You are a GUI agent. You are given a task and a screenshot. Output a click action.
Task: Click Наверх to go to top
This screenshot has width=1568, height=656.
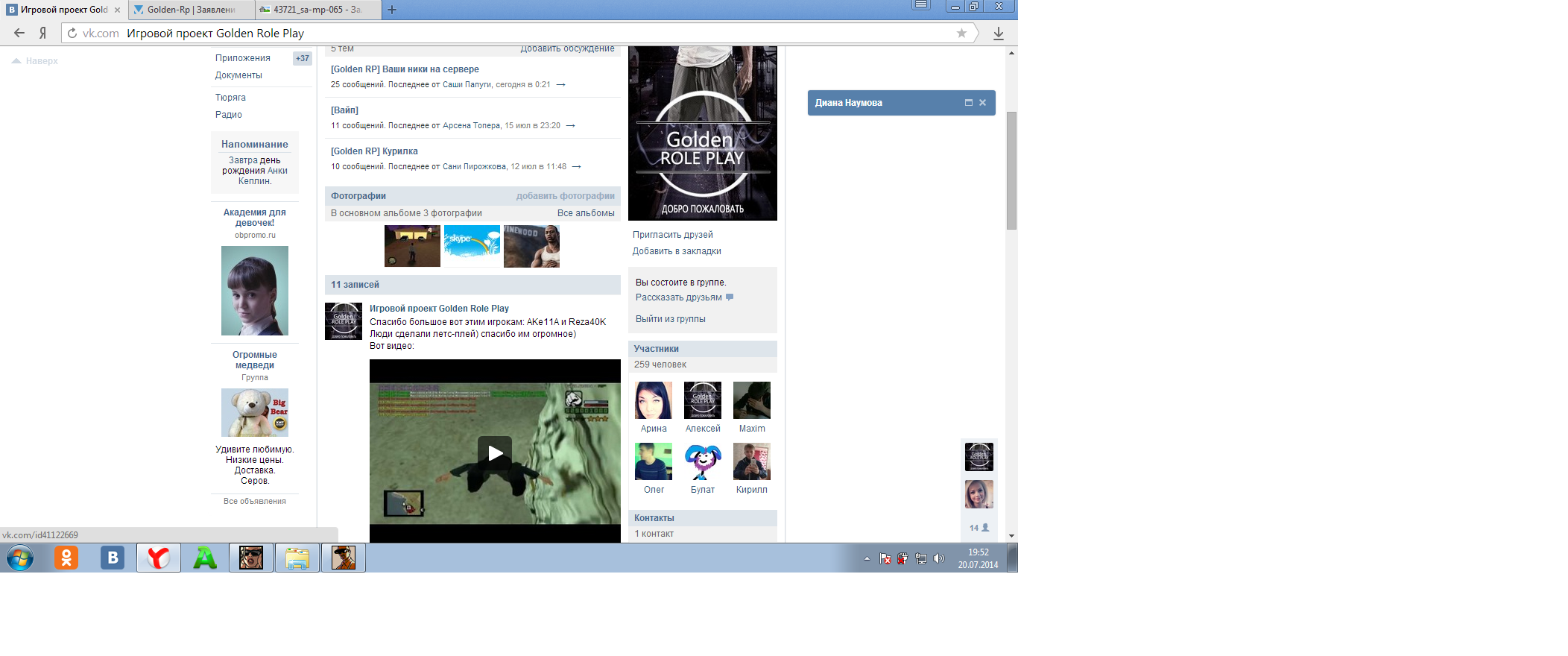coord(35,61)
